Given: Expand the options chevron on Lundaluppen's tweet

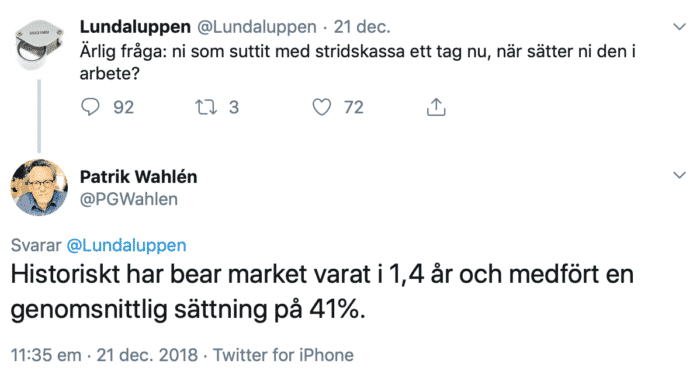Looking at the screenshot, I should tap(679, 27).
